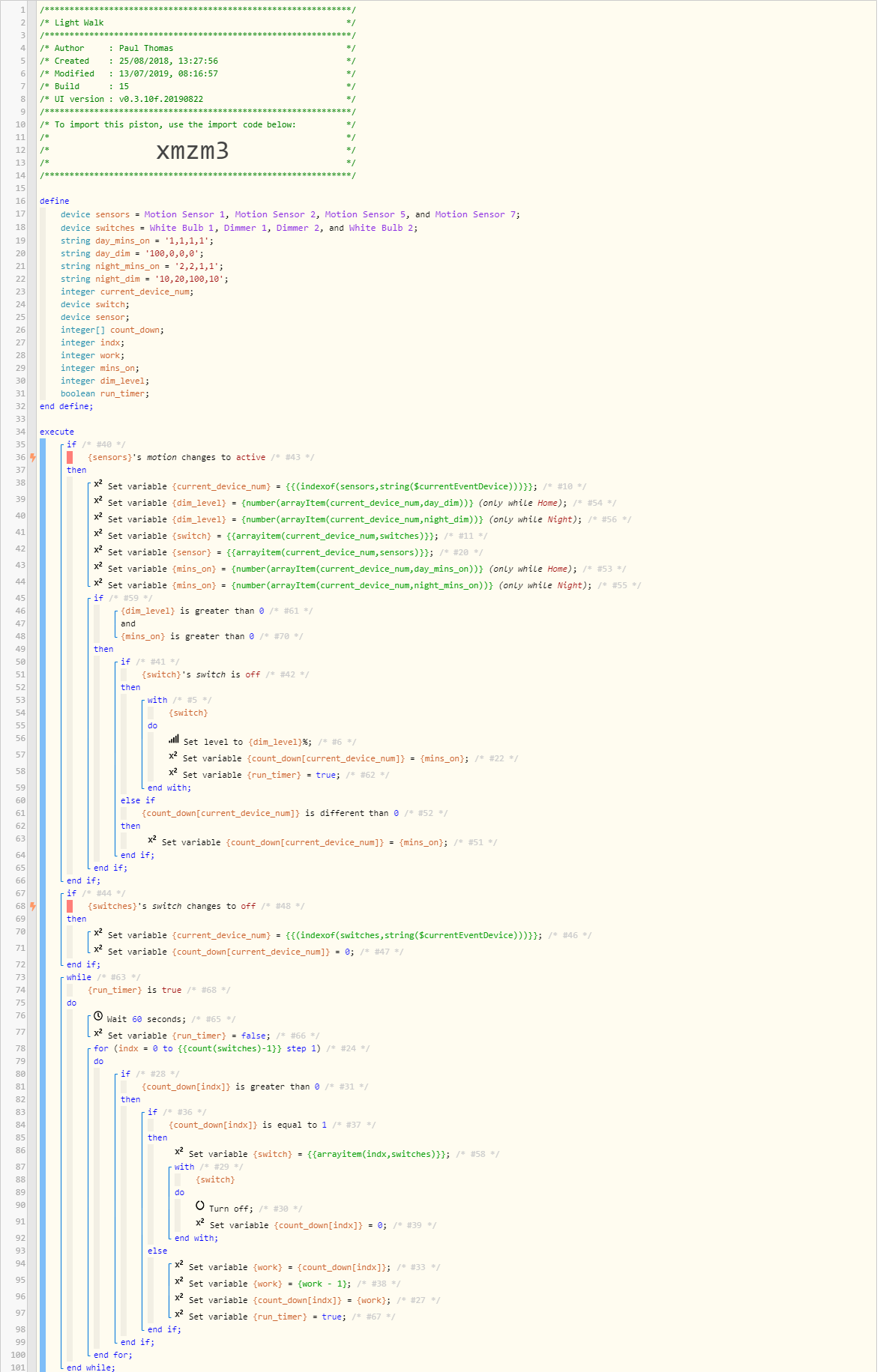
Task: Select the x² icon on statement #22
Action: click(173, 757)
